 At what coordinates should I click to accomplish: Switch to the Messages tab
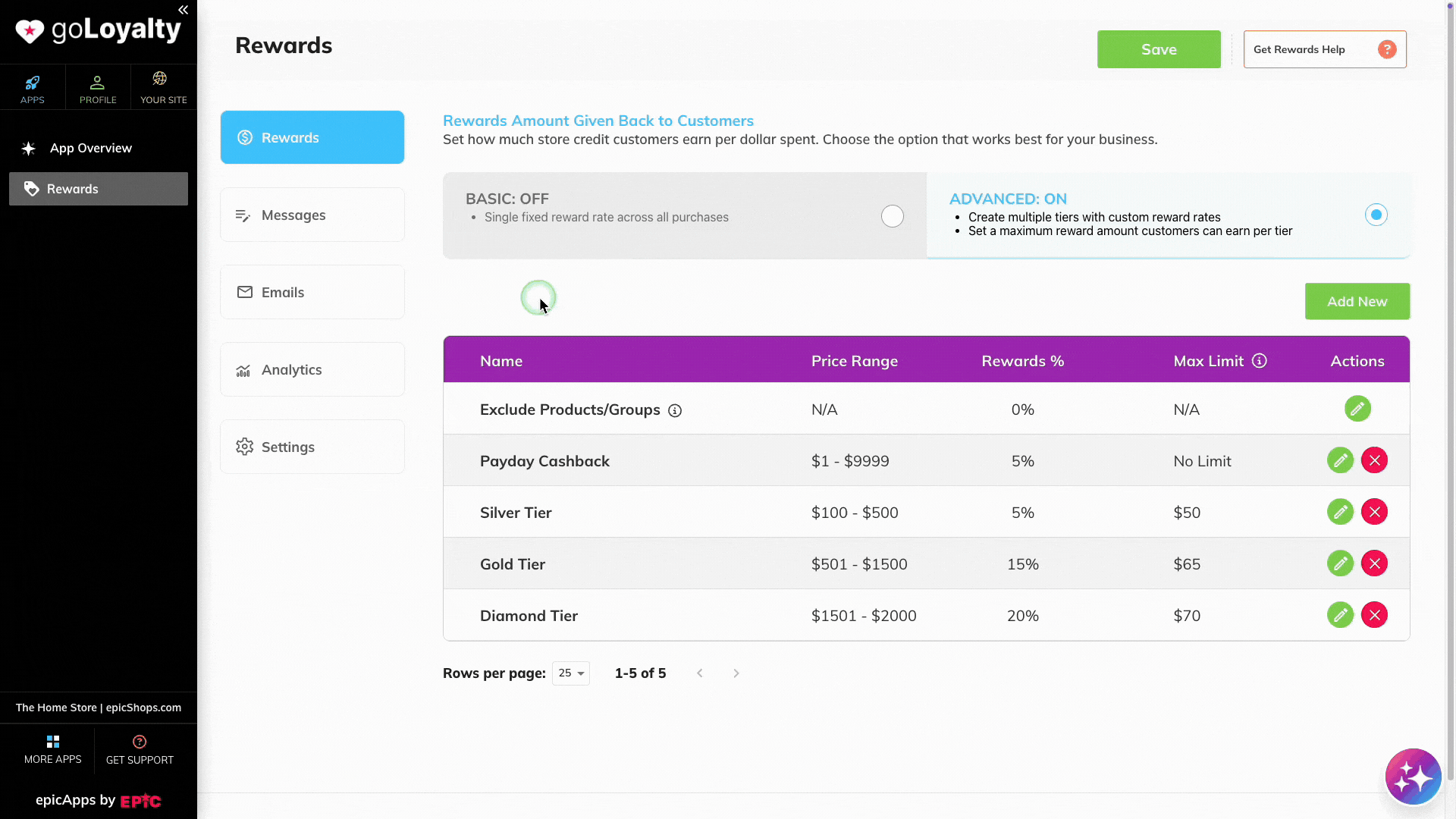(312, 215)
